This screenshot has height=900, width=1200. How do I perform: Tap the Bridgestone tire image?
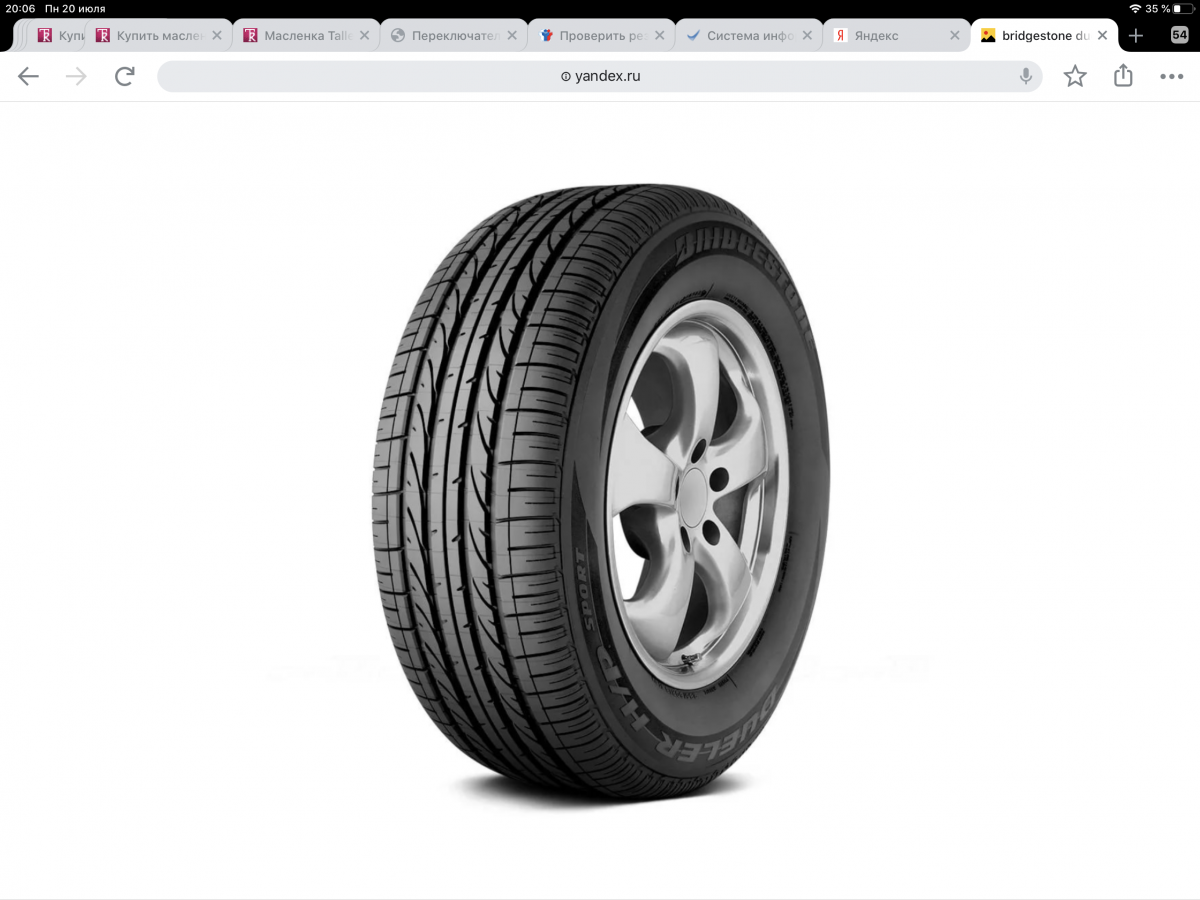click(600, 495)
